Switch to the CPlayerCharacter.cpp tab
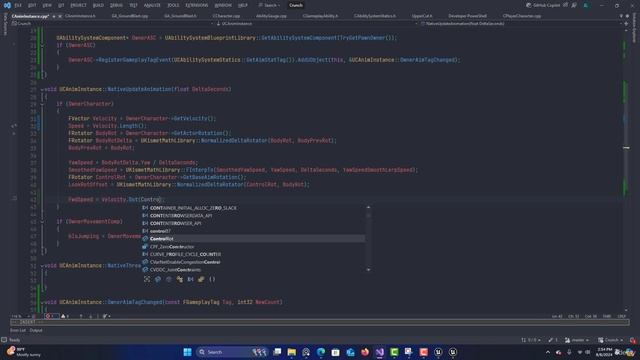Viewport: 640px width, 360px height. [x=522, y=16]
